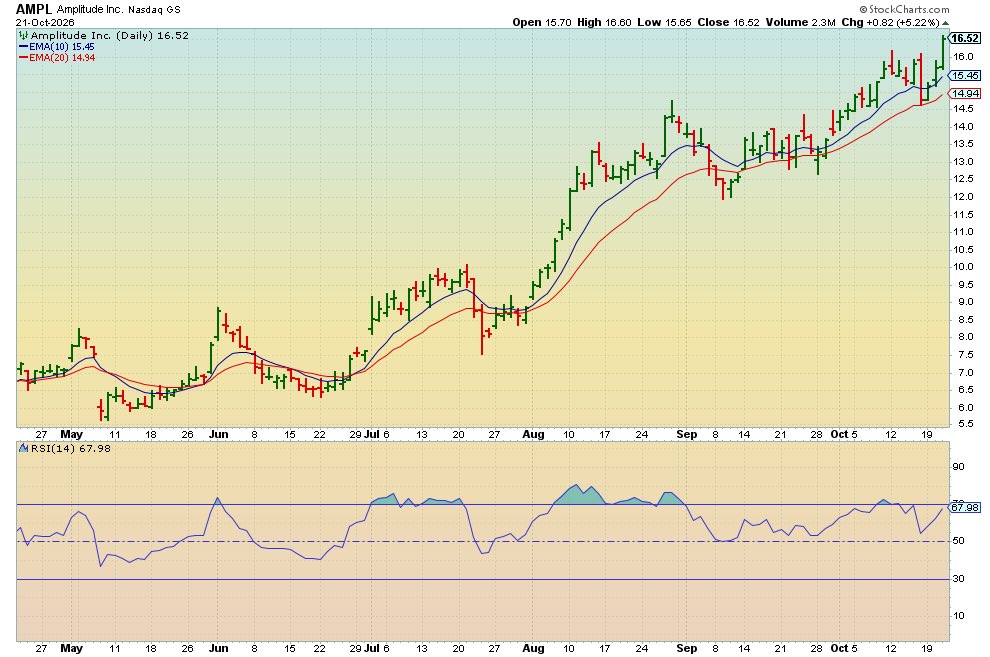The image size is (990, 657).
Task: Click the Oct 5 label under the RSI panel
Action: click(844, 648)
